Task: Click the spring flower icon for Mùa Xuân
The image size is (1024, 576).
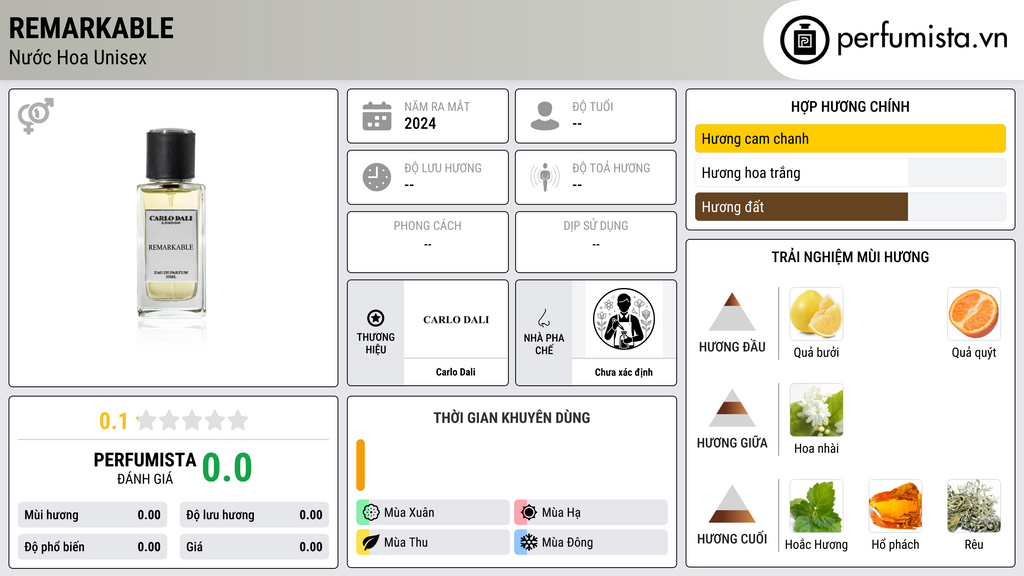Action: coord(371,513)
